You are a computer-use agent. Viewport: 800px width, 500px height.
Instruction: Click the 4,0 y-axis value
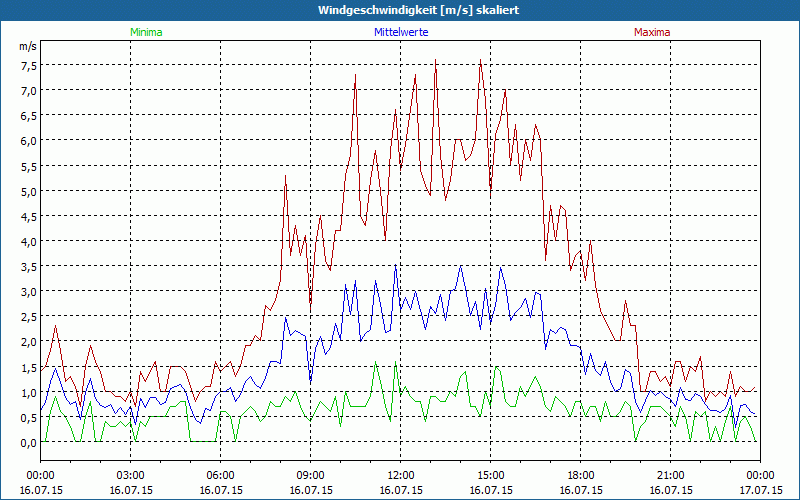tap(28, 241)
